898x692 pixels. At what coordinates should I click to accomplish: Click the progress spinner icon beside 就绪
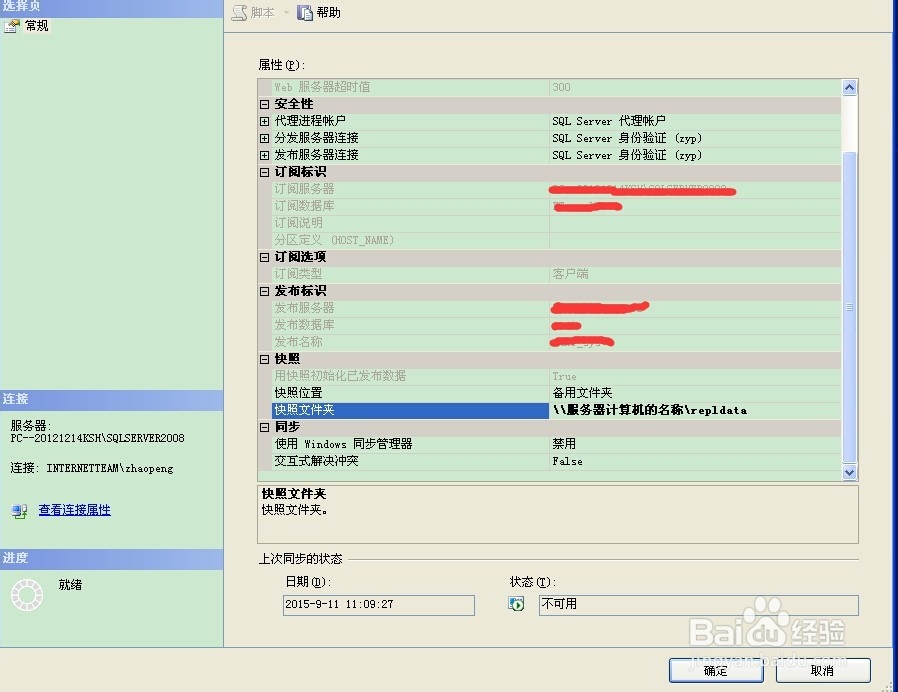[x=27, y=595]
